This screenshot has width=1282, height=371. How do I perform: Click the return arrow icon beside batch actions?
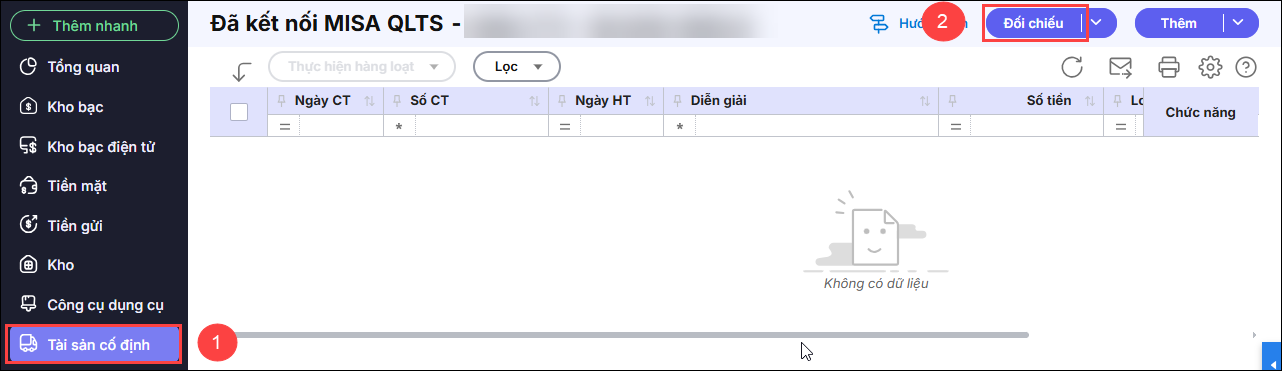click(x=241, y=71)
